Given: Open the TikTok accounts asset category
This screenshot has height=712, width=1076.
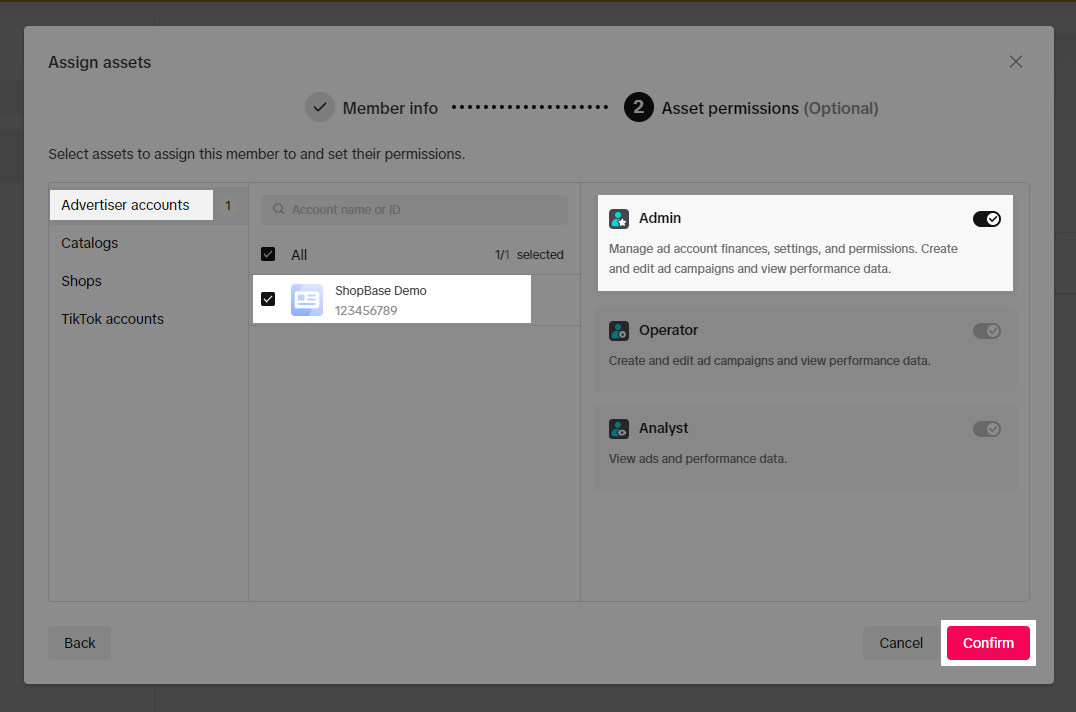Looking at the screenshot, I should (x=113, y=319).
